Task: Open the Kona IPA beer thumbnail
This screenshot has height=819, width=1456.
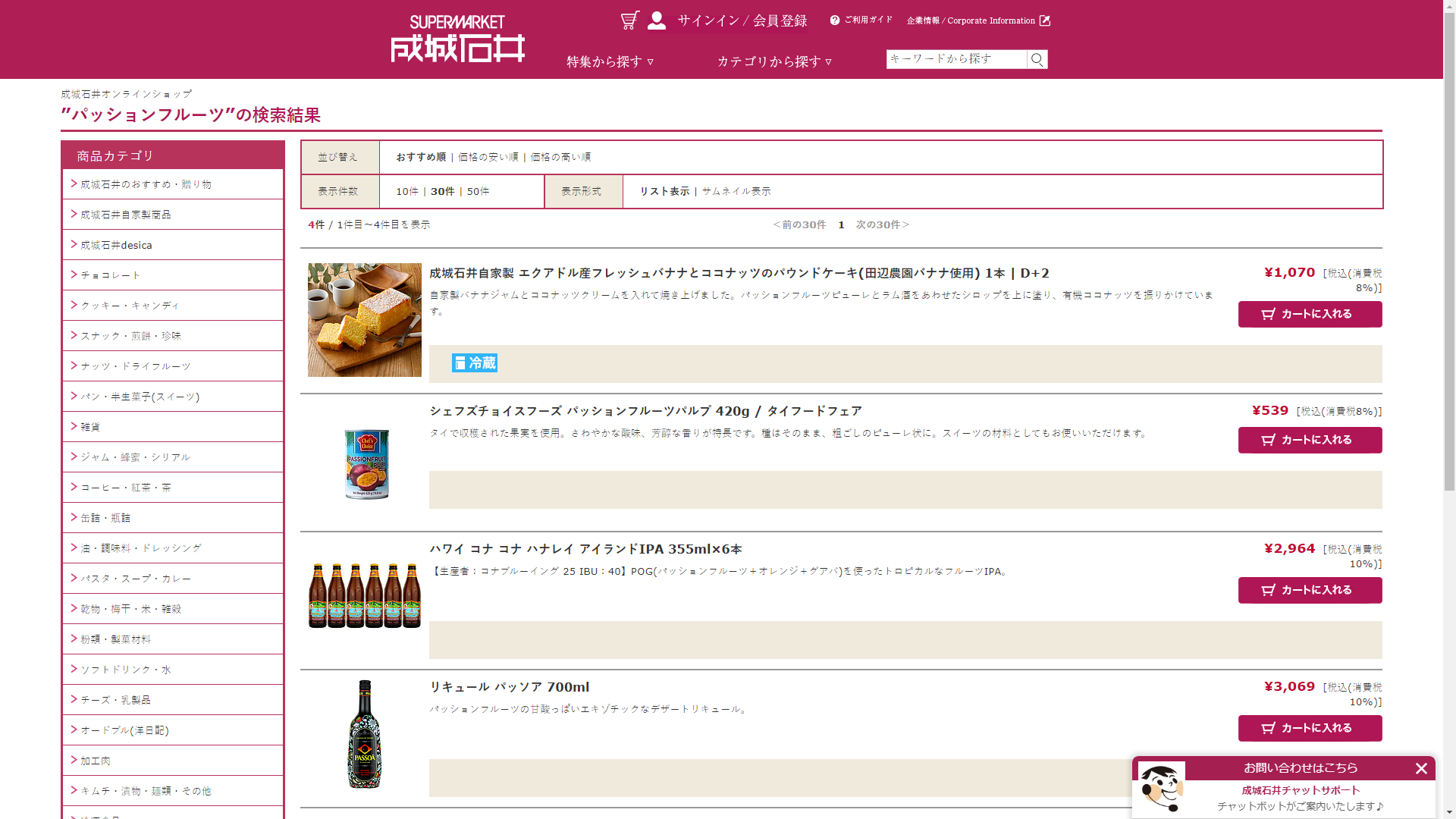Action: coord(365,595)
